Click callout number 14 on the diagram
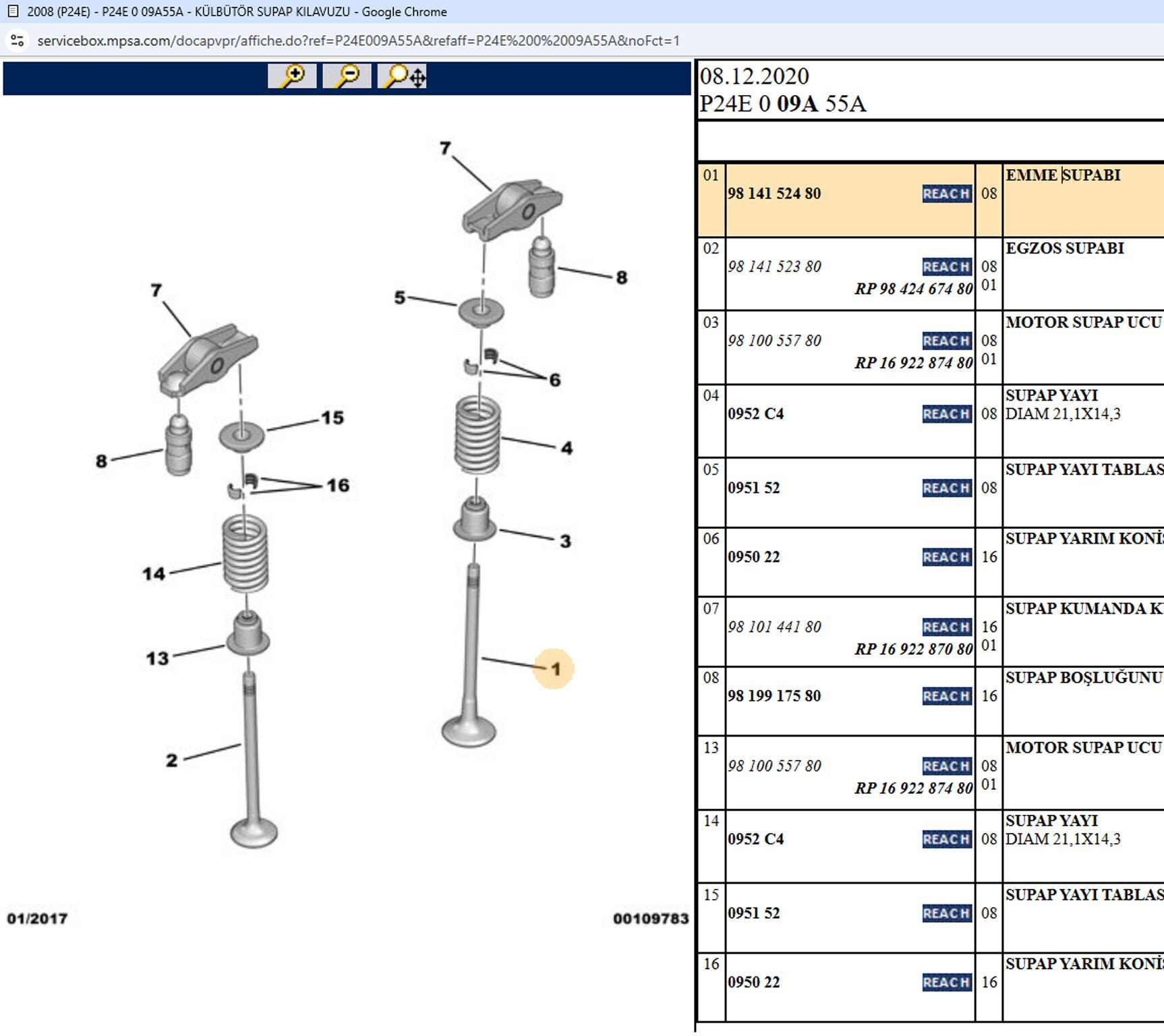Image resolution: width=1164 pixels, height=1036 pixels. click(154, 574)
